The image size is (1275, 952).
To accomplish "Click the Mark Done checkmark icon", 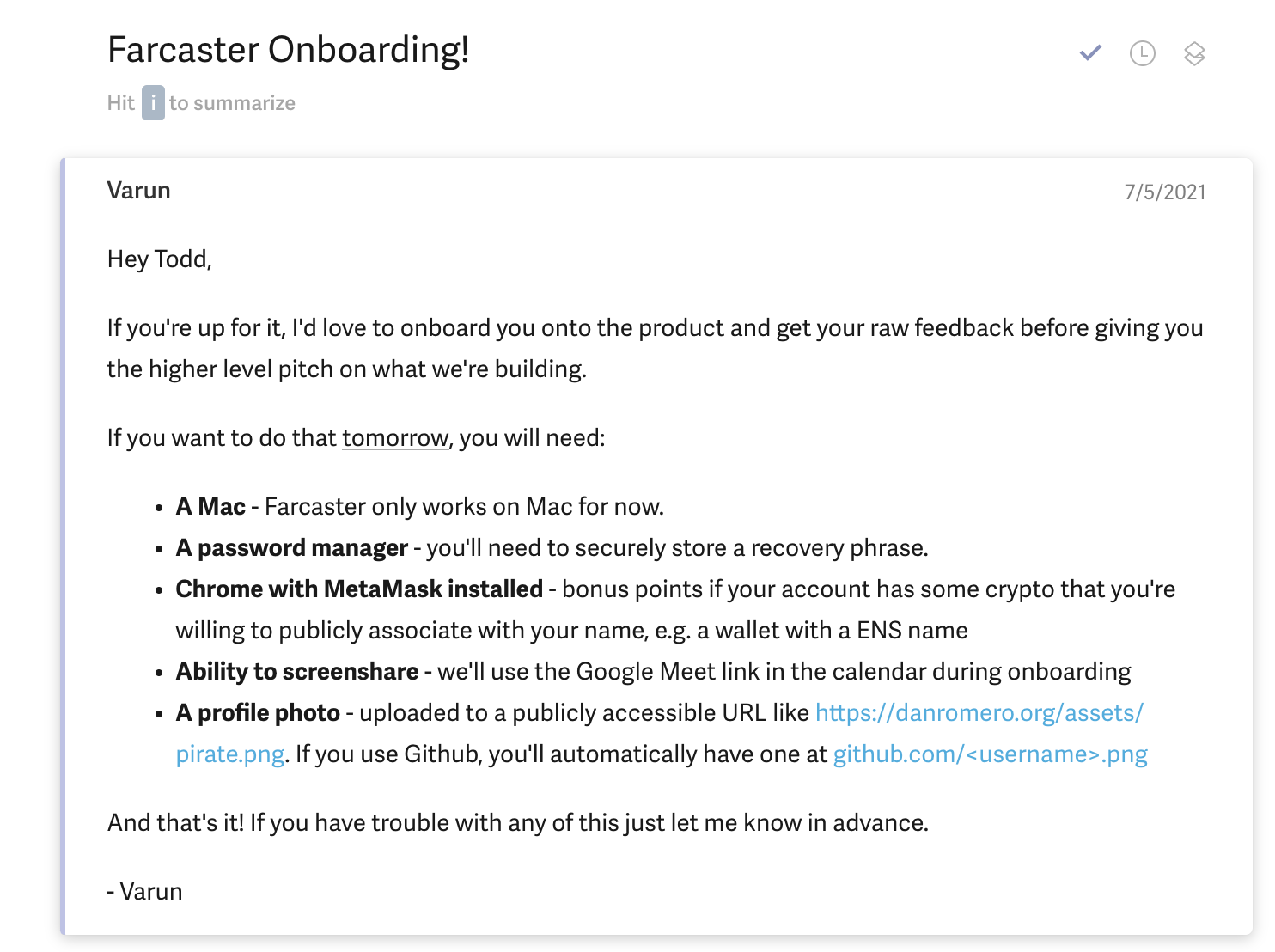I will point(1090,53).
